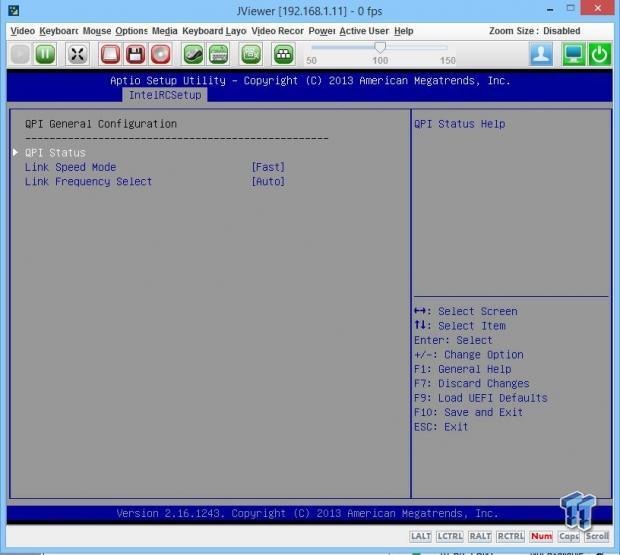Viewport: 620px width, 555px height.
Task: Open the Help menu
Action: click(x=404, y=31)
